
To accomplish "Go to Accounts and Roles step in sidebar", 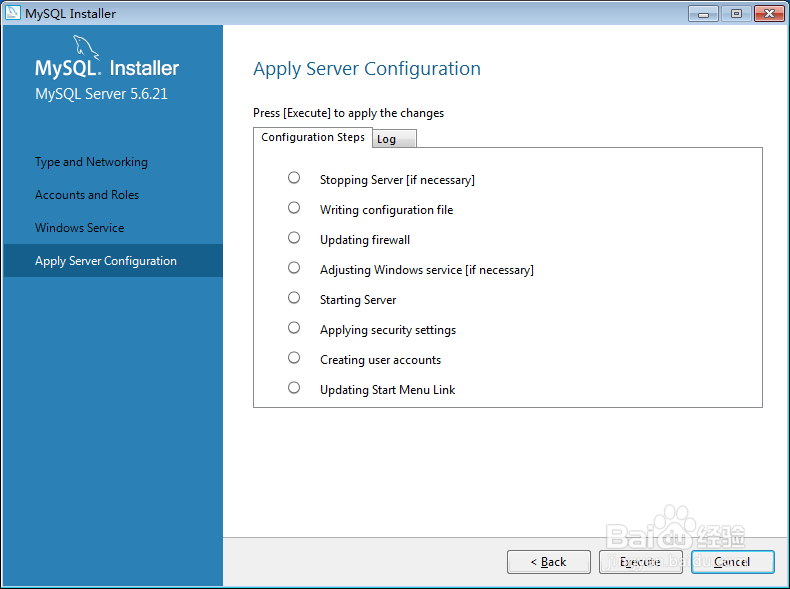I will coord(87,195).
